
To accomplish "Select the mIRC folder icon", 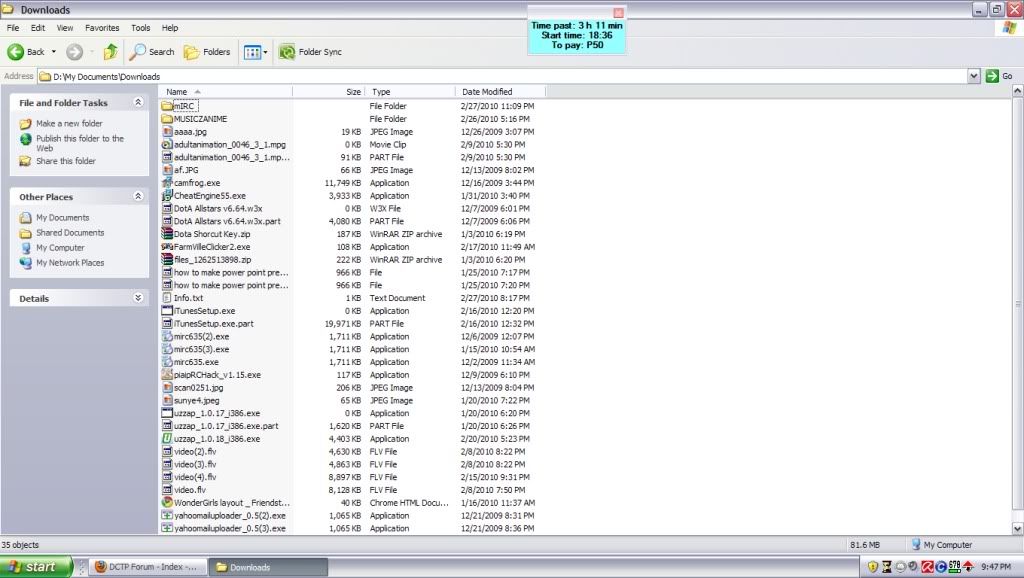I will [x=167, y=106].
